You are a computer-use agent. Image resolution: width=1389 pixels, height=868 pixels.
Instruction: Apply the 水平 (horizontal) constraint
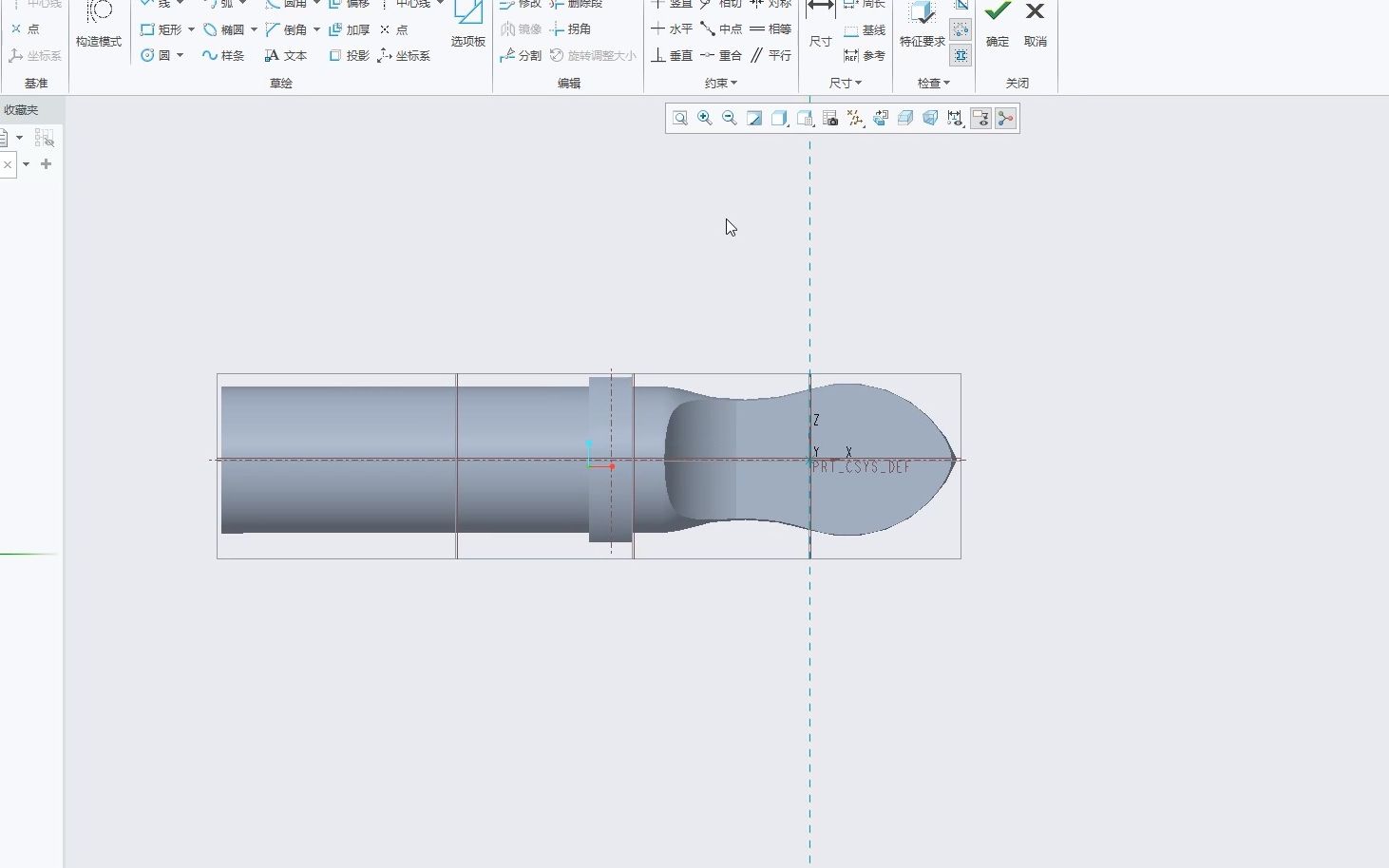672,29
